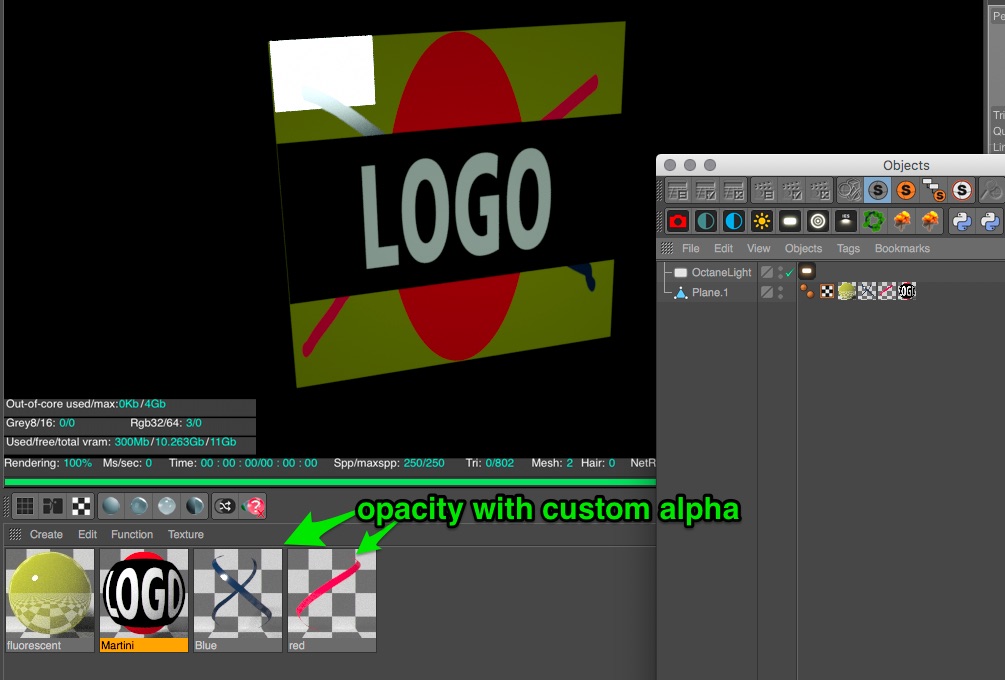Select the fluorescent material thumbnail
Viewport: 1005px width, 680px height.
click(50, 600)
